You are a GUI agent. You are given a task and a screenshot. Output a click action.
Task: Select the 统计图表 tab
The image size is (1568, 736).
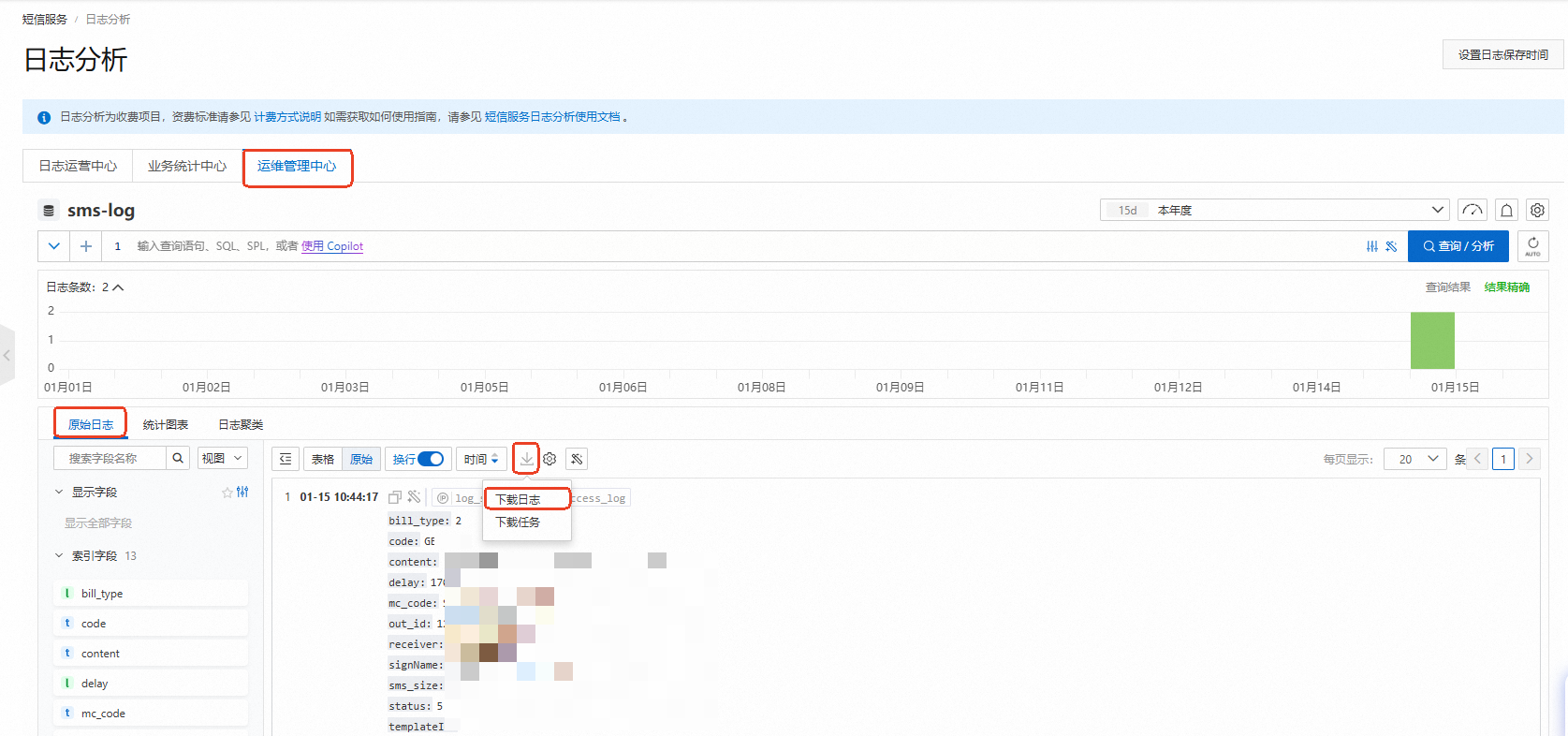(166, 424)
